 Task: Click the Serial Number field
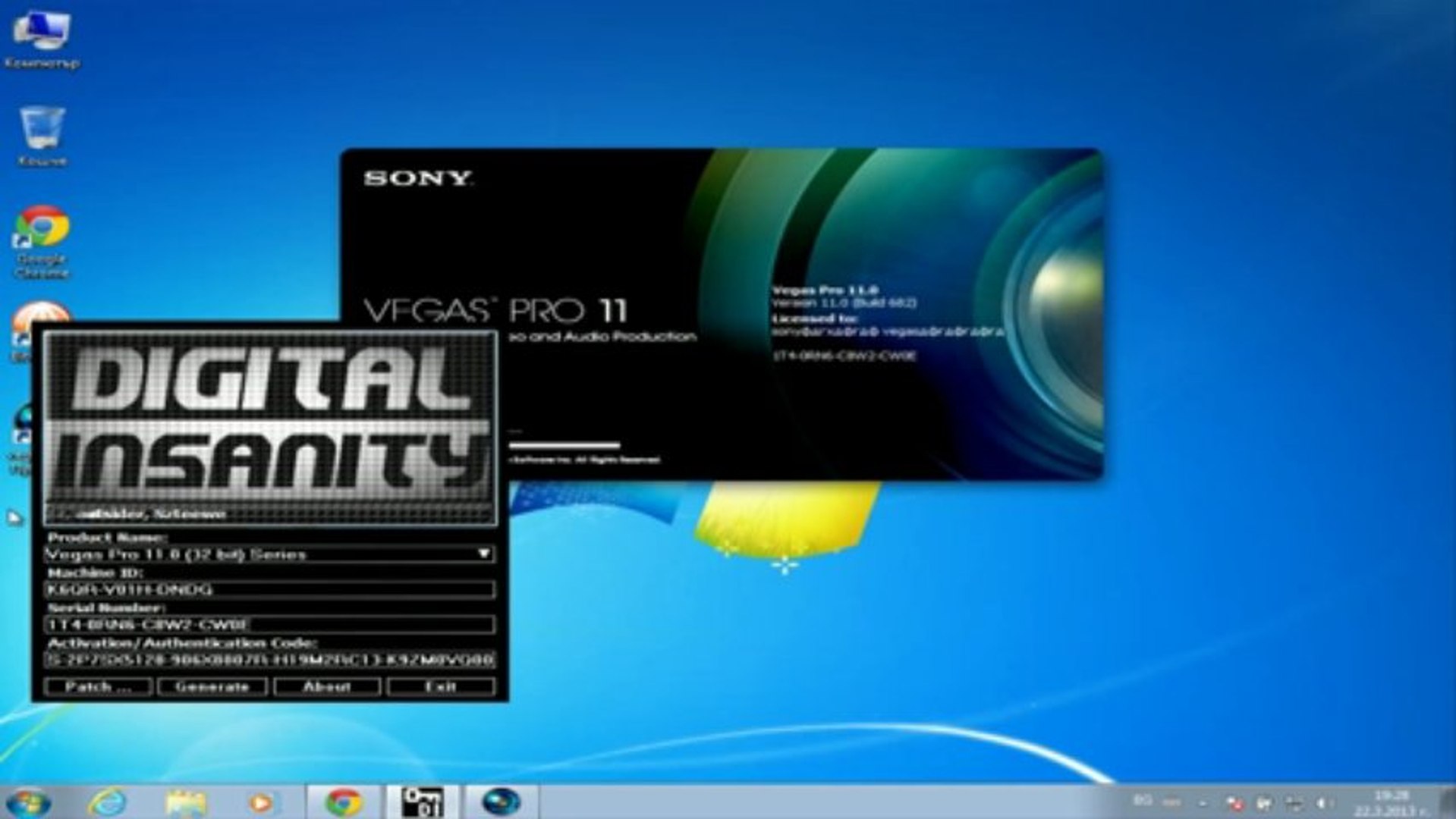270,624
